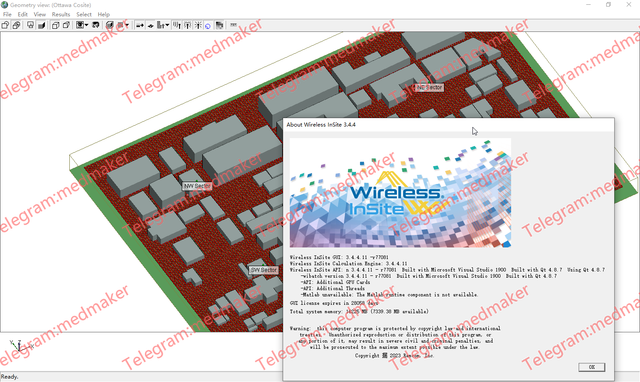Click the horizontal arrow toolbar icon
Image resolution: width=640 pixels, height=382 pixels.
pos(140,25)
